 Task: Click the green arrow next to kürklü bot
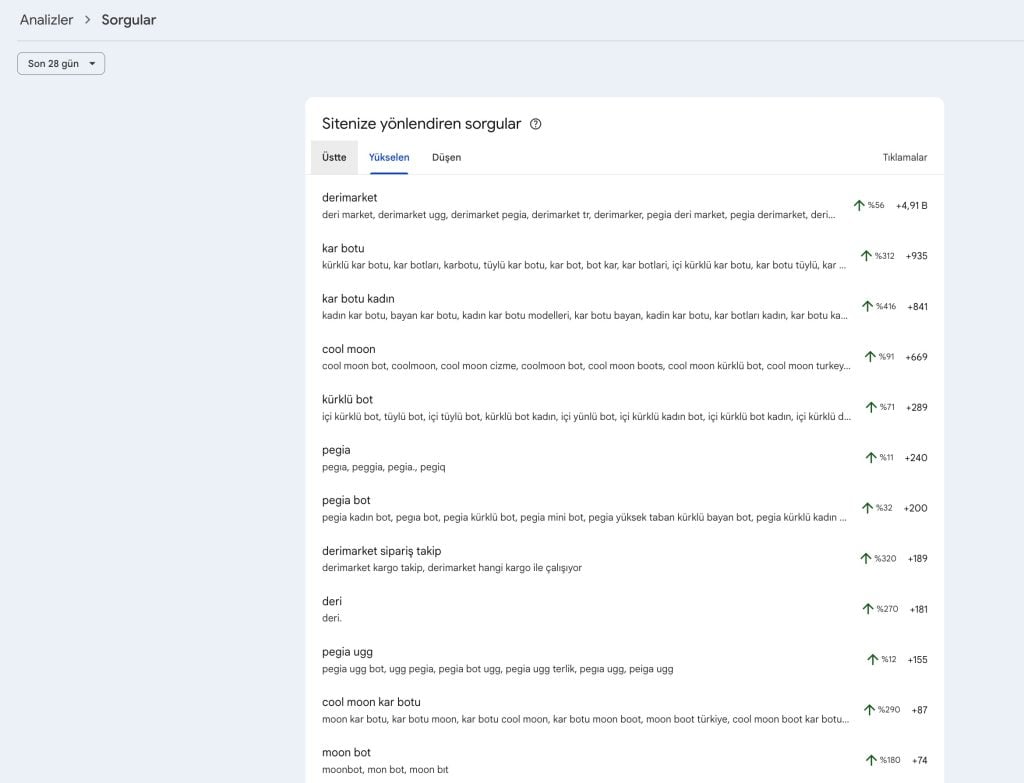tap(871, 407)
